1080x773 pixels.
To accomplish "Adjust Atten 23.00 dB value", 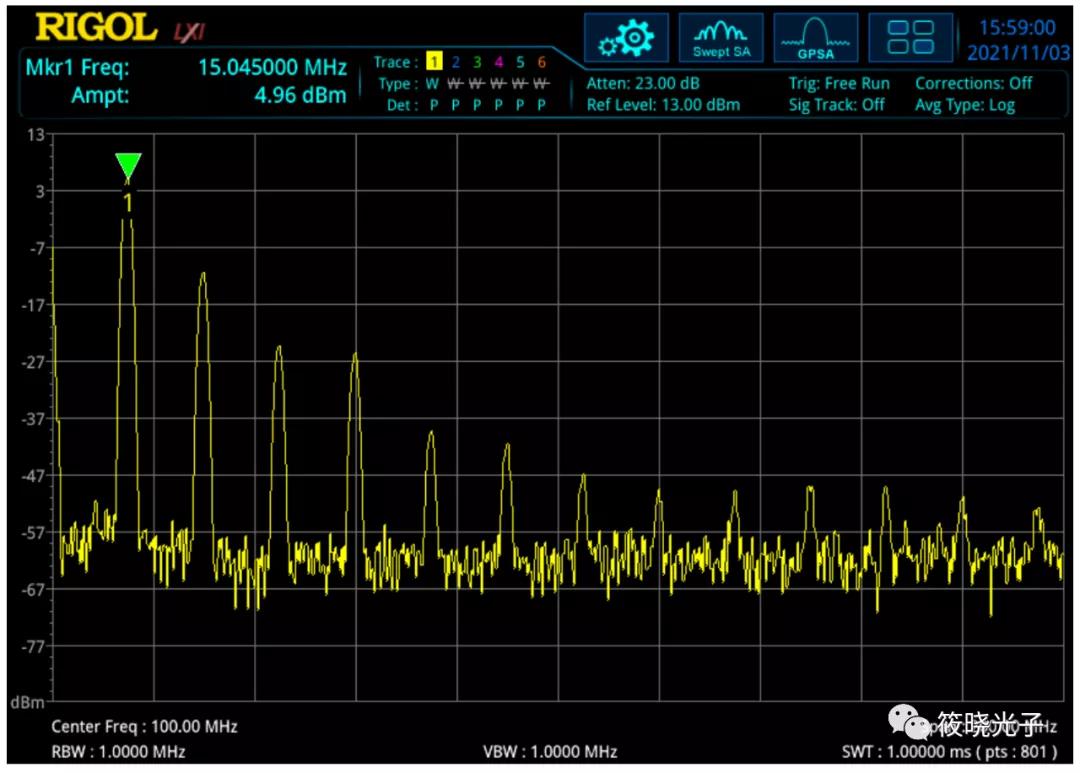I will (642, 84).
